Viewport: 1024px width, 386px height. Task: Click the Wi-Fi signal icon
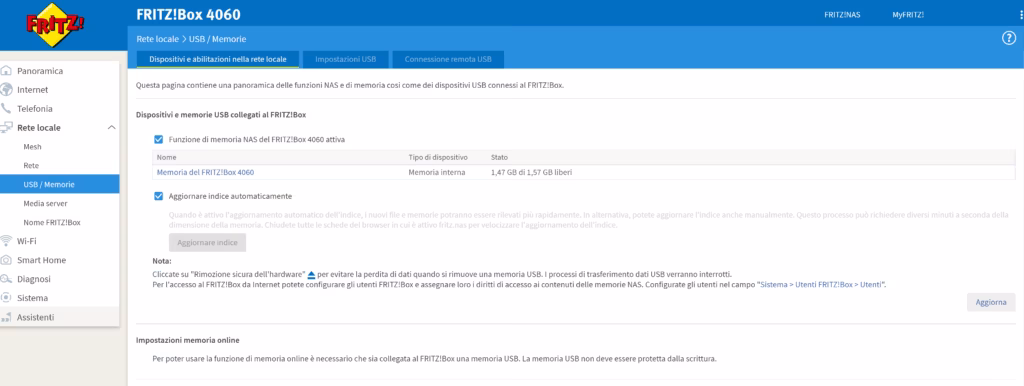7,240
